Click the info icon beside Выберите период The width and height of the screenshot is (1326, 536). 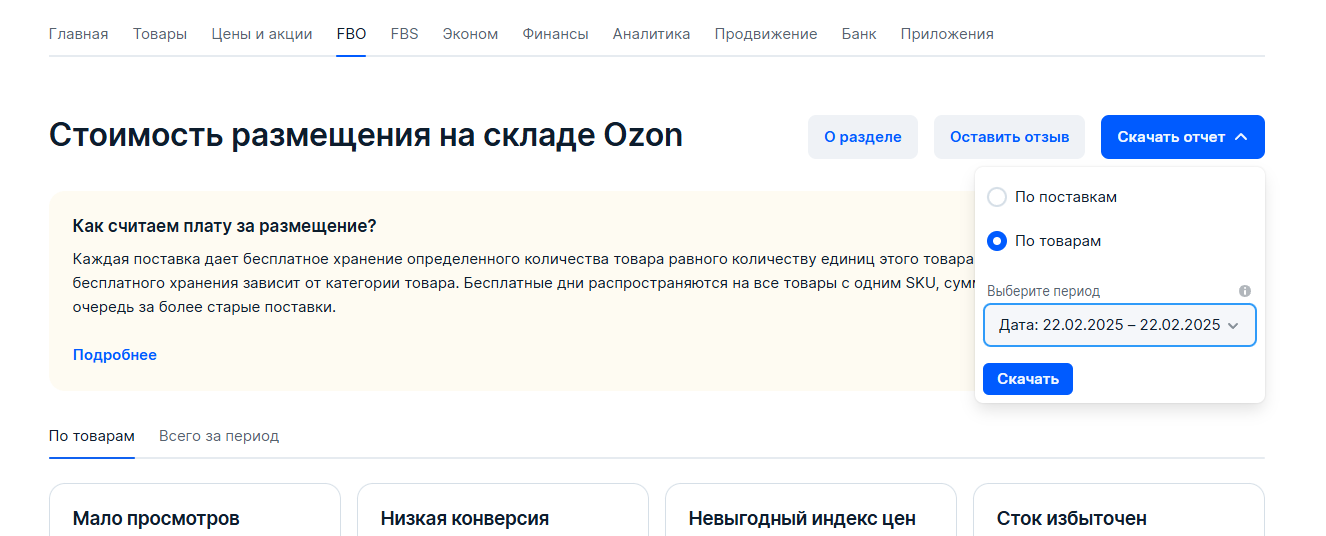click(x=1245, y=291)
